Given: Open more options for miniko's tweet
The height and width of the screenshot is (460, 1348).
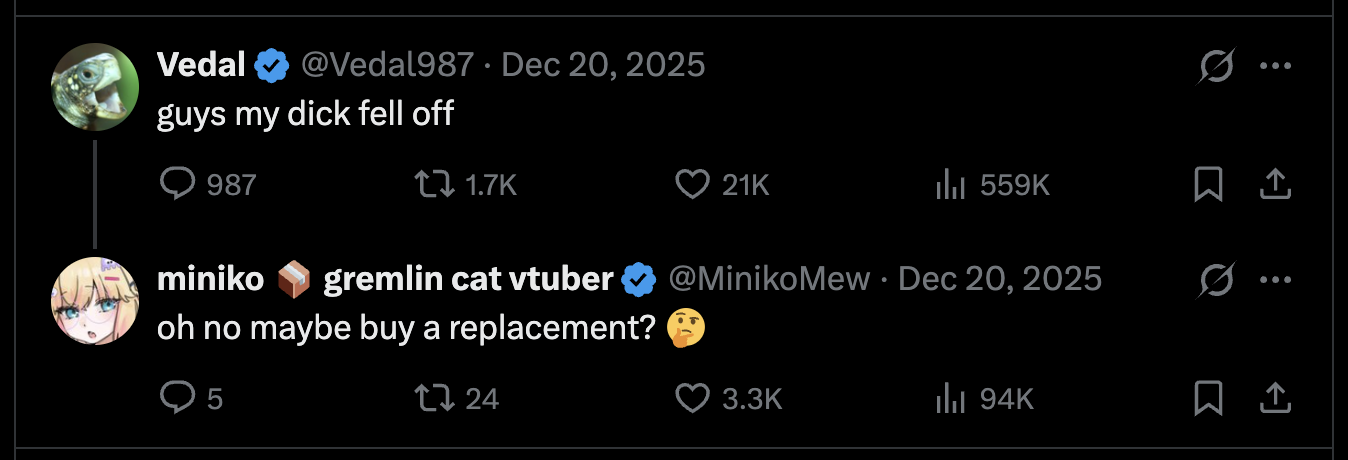Looking at the screenshot, I should click(1275, 281).
